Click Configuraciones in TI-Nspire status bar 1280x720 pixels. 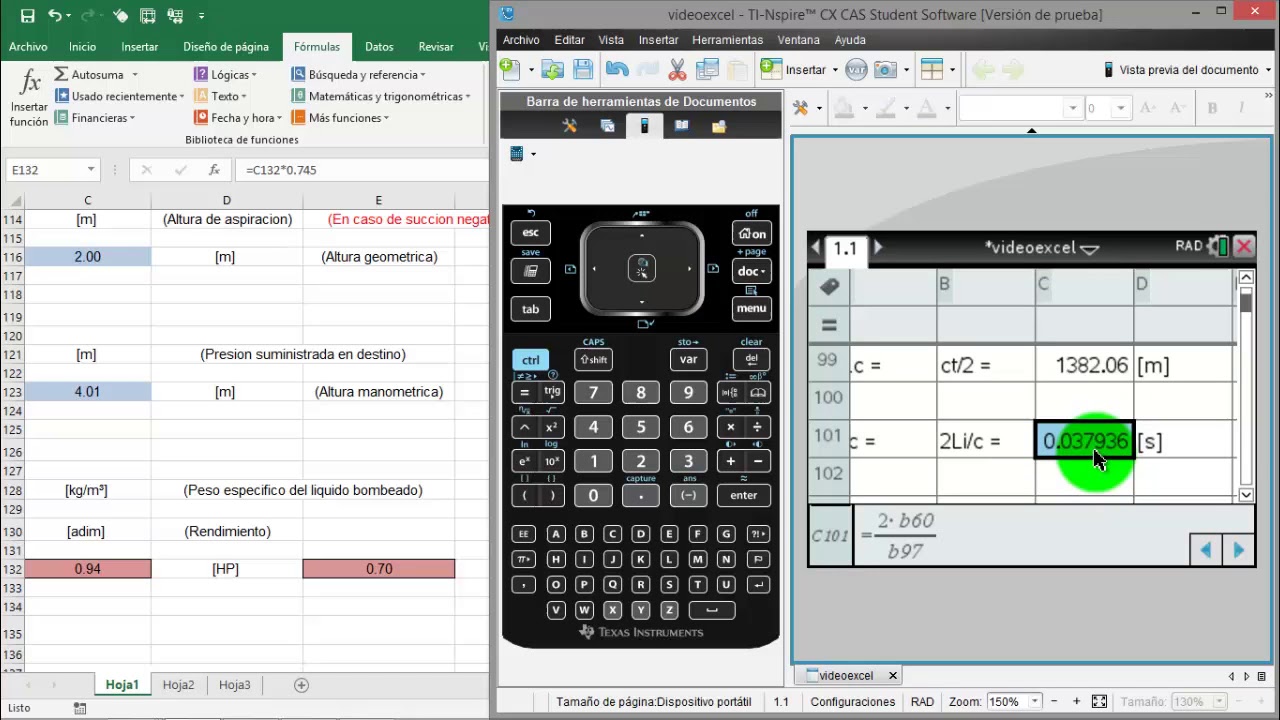pos(853,702)
